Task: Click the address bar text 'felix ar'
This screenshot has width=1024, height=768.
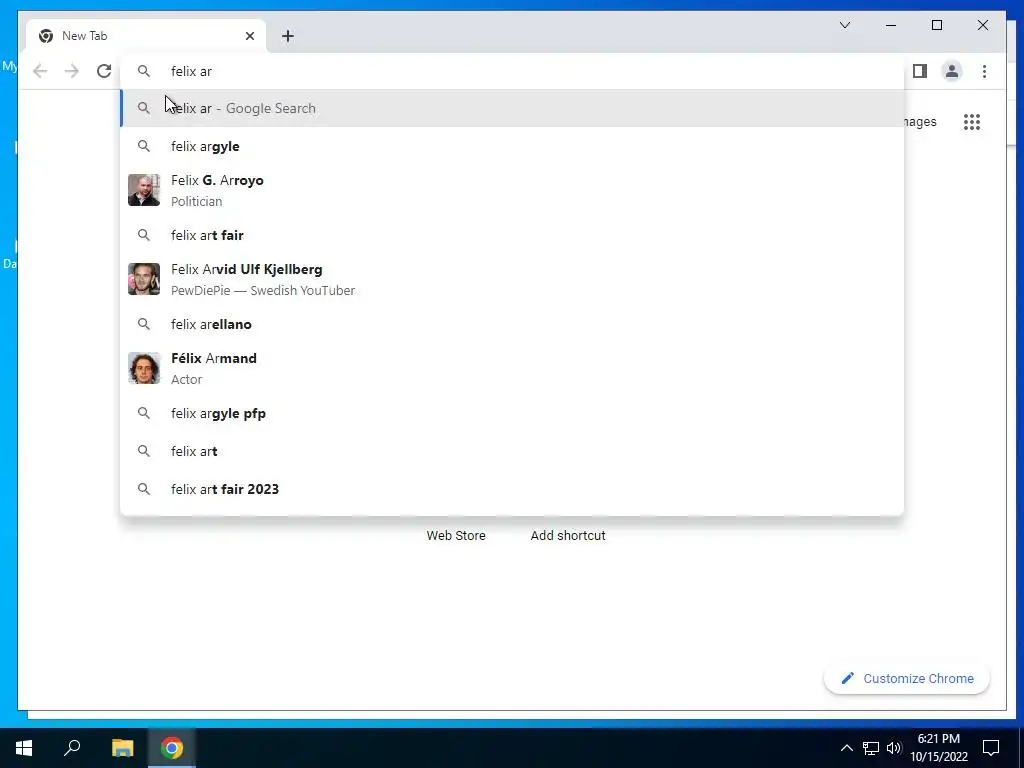Action: [191, 71]
